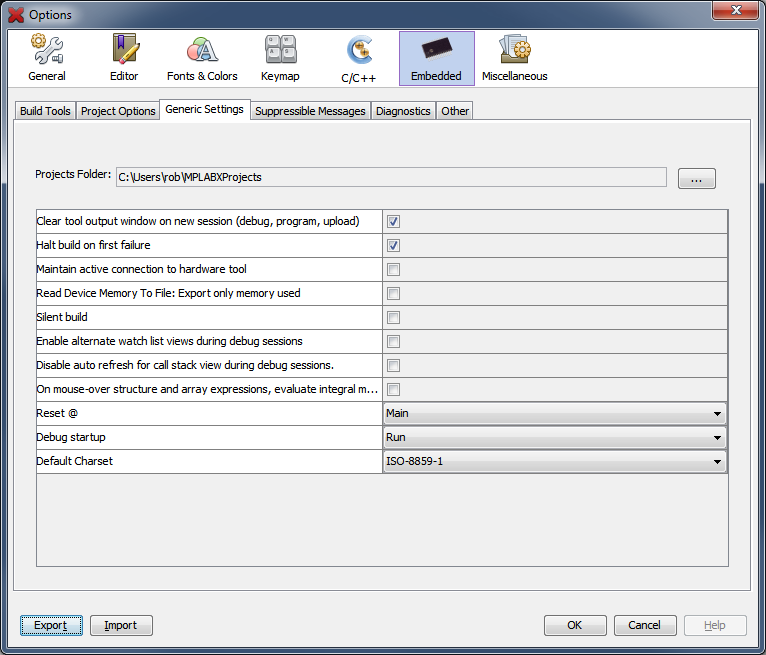766x655 pixels.
Task: Click the Import button
Action: click(x=121, y=626)
